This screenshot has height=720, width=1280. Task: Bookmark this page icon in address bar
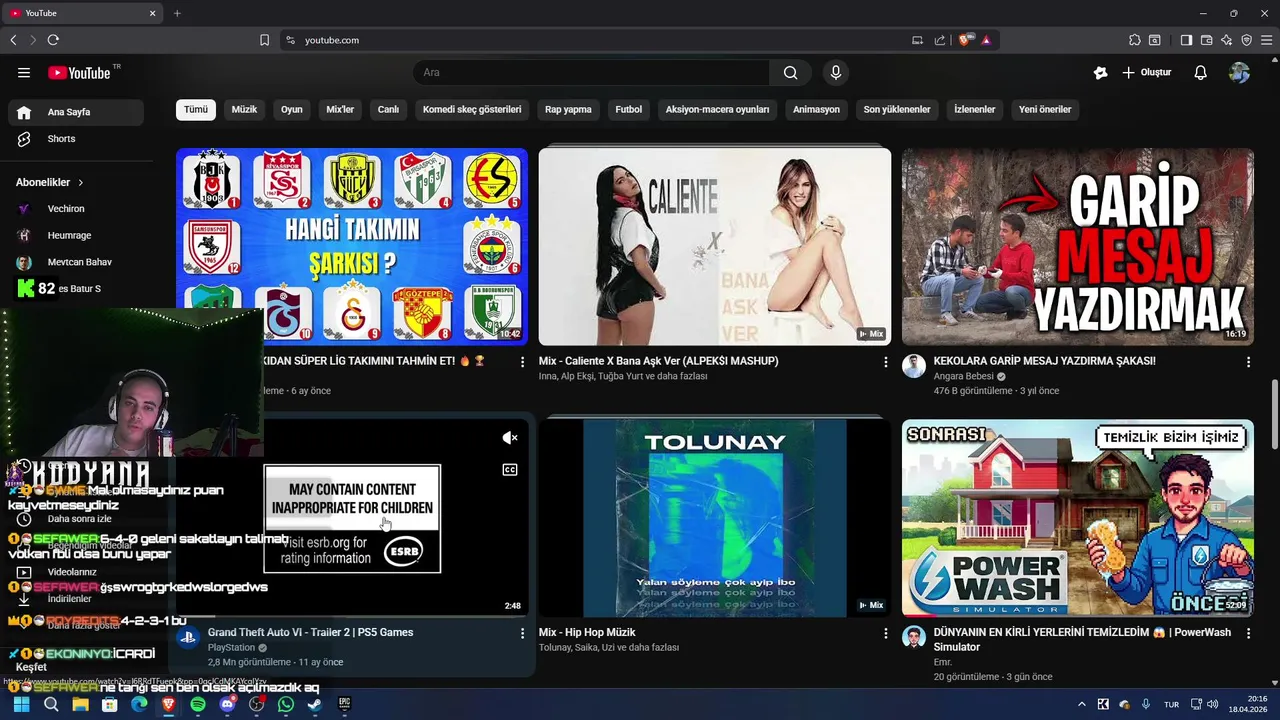click(264, 40)
